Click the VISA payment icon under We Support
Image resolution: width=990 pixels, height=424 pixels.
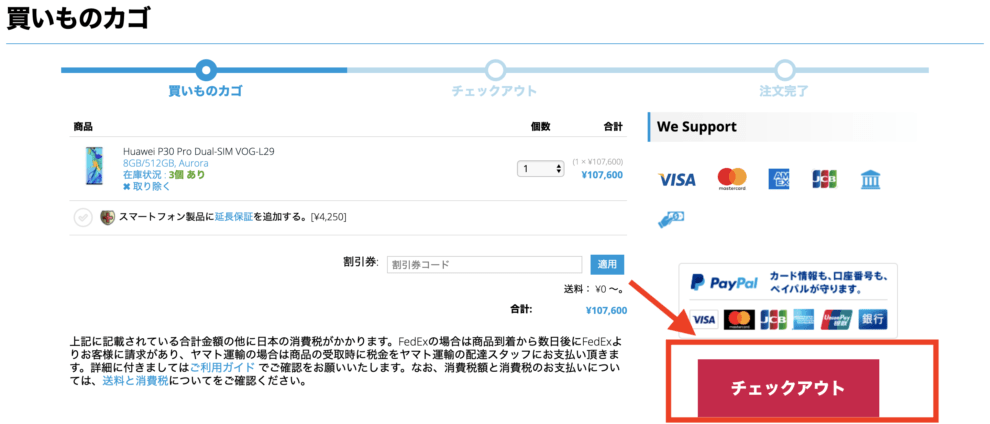pyautogui.click(x=677, y=180)
